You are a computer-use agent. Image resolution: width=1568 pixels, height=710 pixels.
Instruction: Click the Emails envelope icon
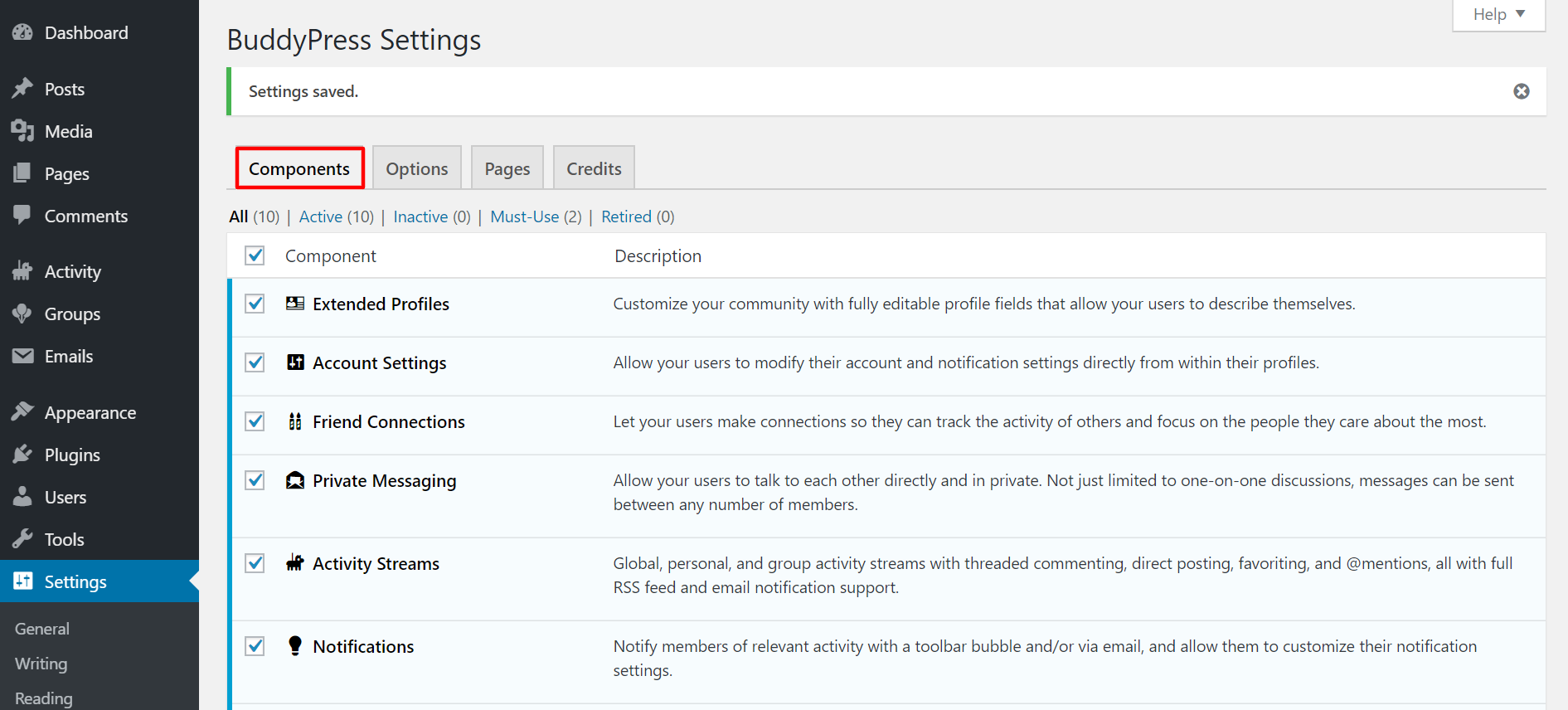click(x=22, y=356)
